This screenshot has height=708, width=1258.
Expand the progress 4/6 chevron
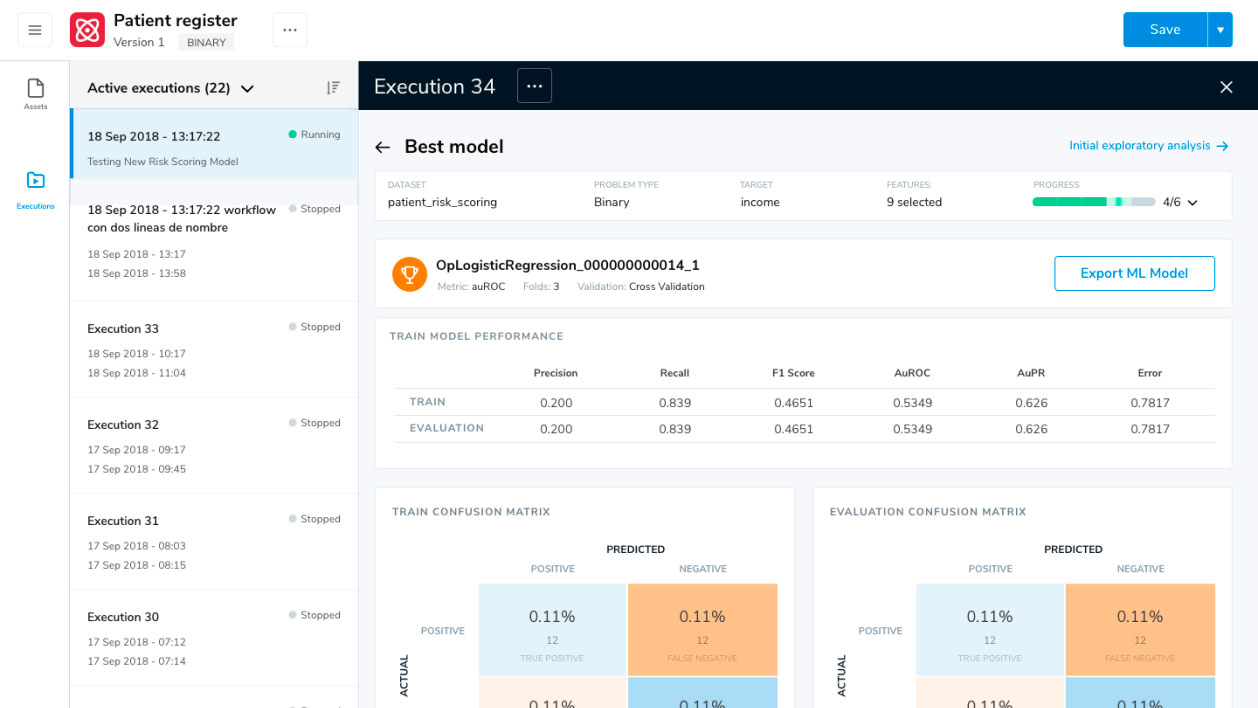tap(1192, 202)
